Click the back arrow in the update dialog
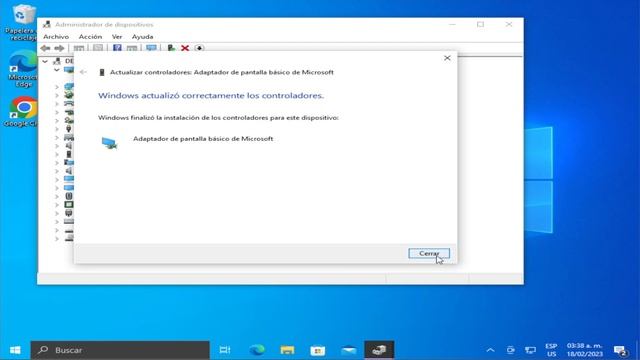Screen dimensions: 640x360 tap(83, 72)
